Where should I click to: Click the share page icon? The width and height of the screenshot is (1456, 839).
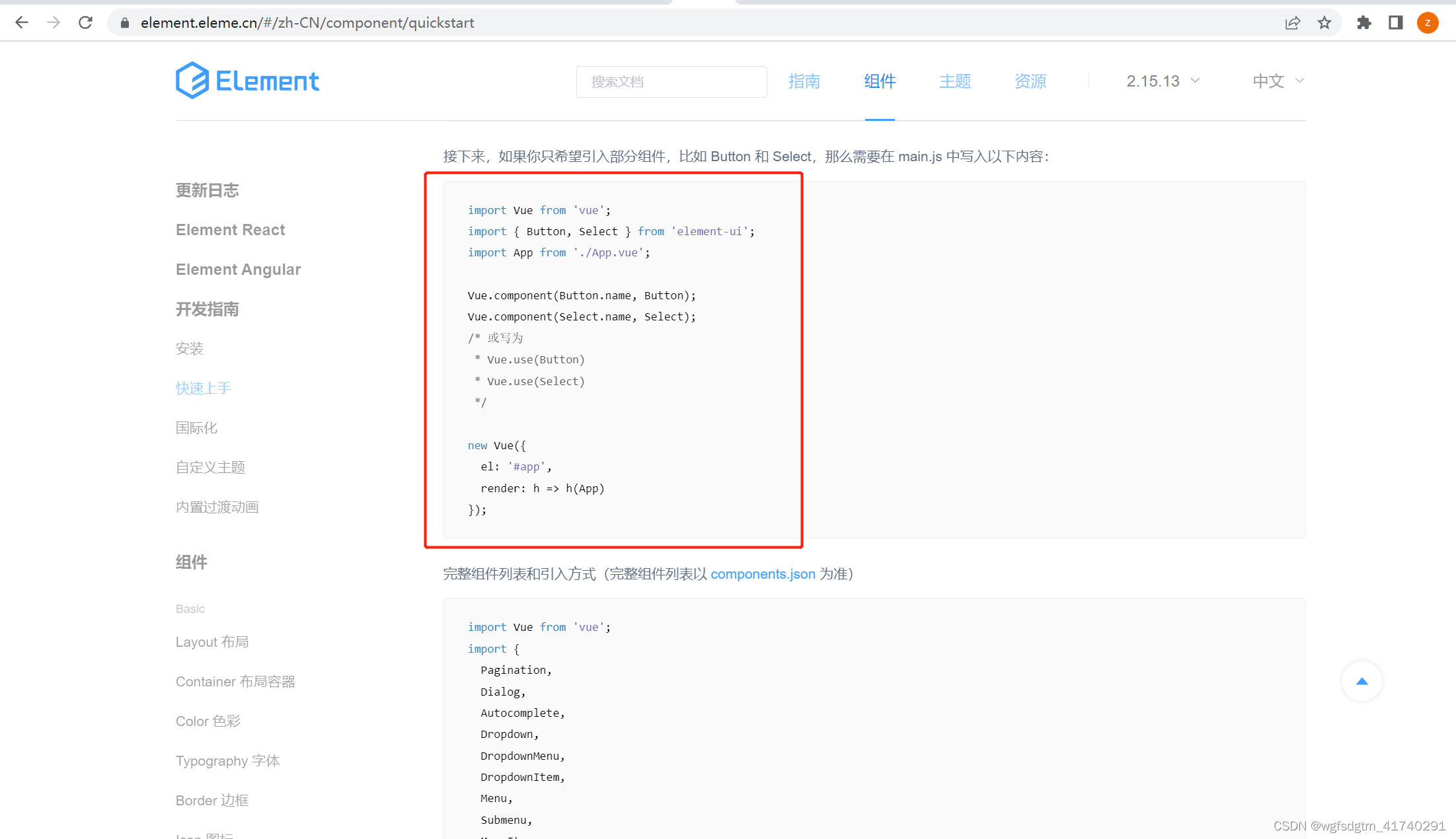(x=1292, y=22)
